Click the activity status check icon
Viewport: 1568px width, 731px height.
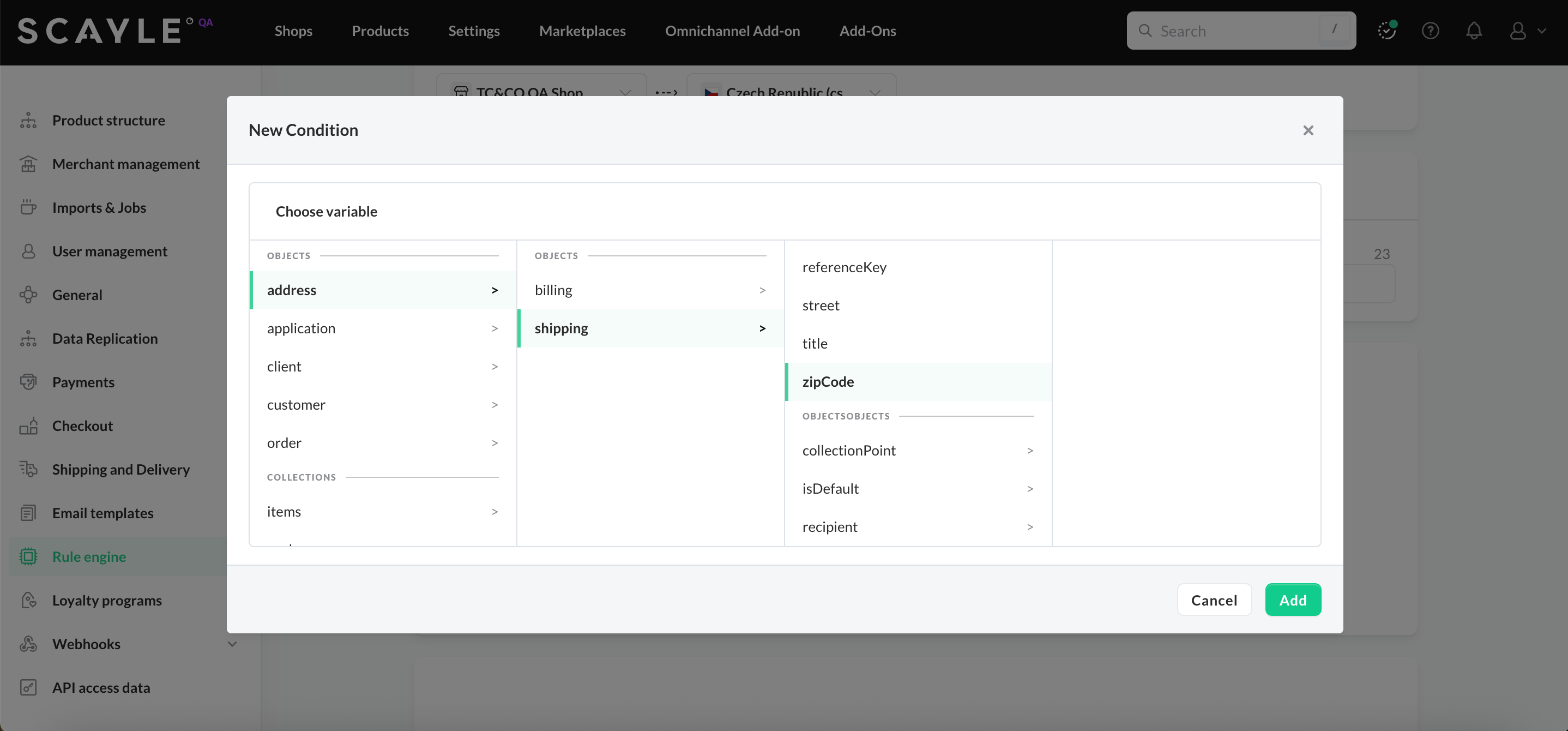[1386, 31]
